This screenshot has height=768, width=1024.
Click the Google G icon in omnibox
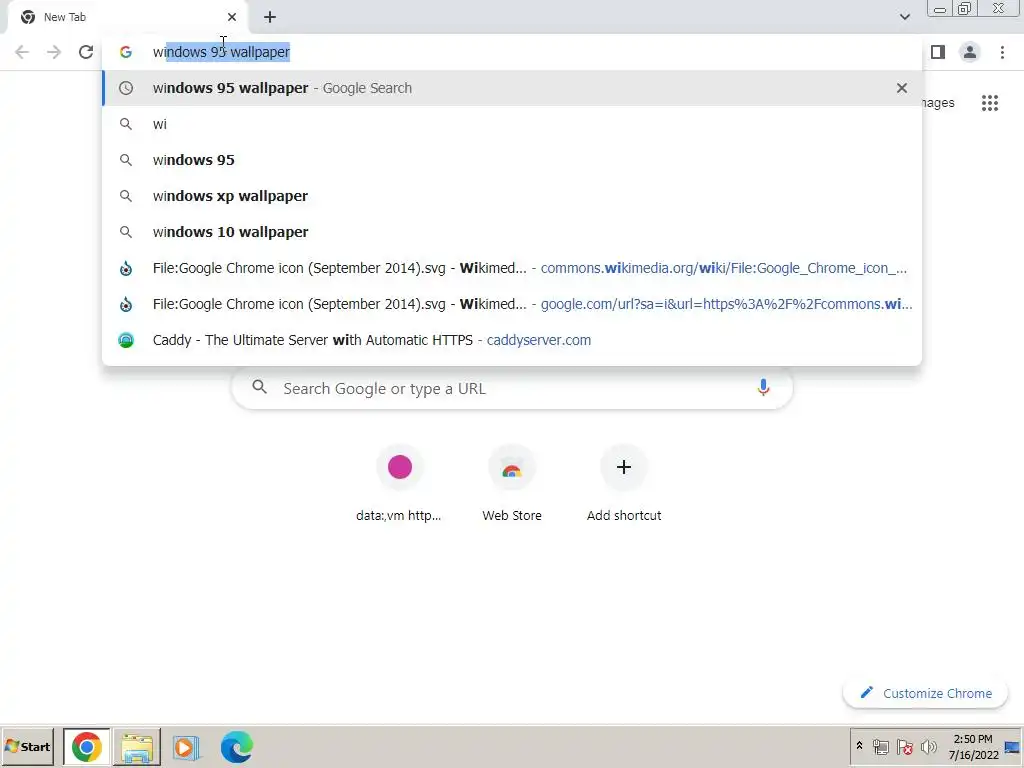(125, 52)
